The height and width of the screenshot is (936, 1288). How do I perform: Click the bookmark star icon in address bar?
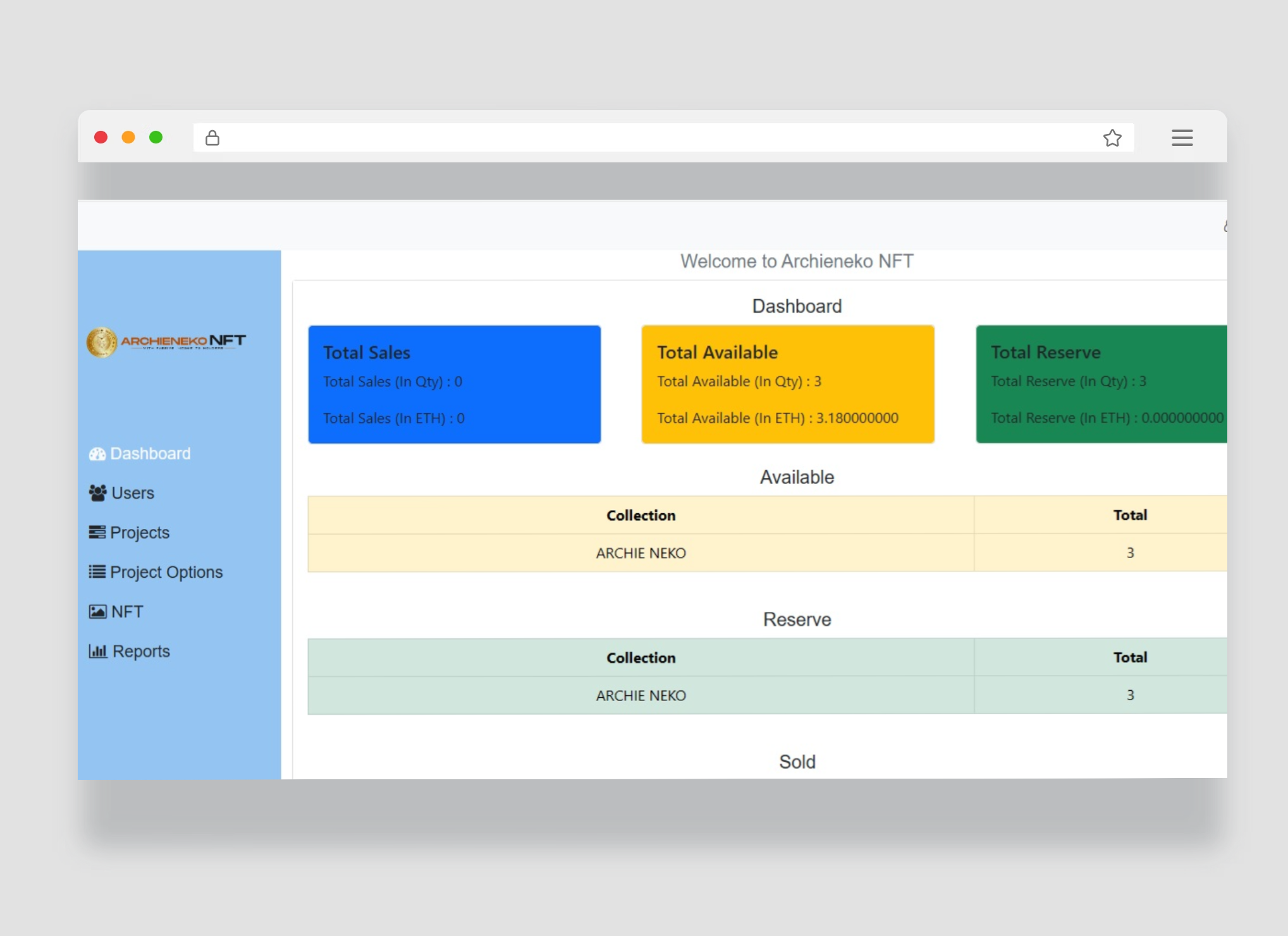coord(1112,138)
